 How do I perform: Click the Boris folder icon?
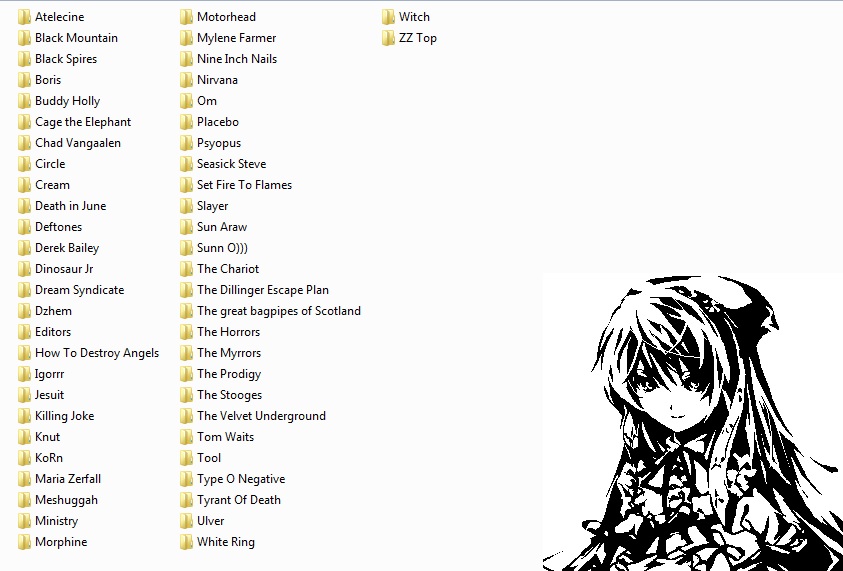(x=24, y=80)
